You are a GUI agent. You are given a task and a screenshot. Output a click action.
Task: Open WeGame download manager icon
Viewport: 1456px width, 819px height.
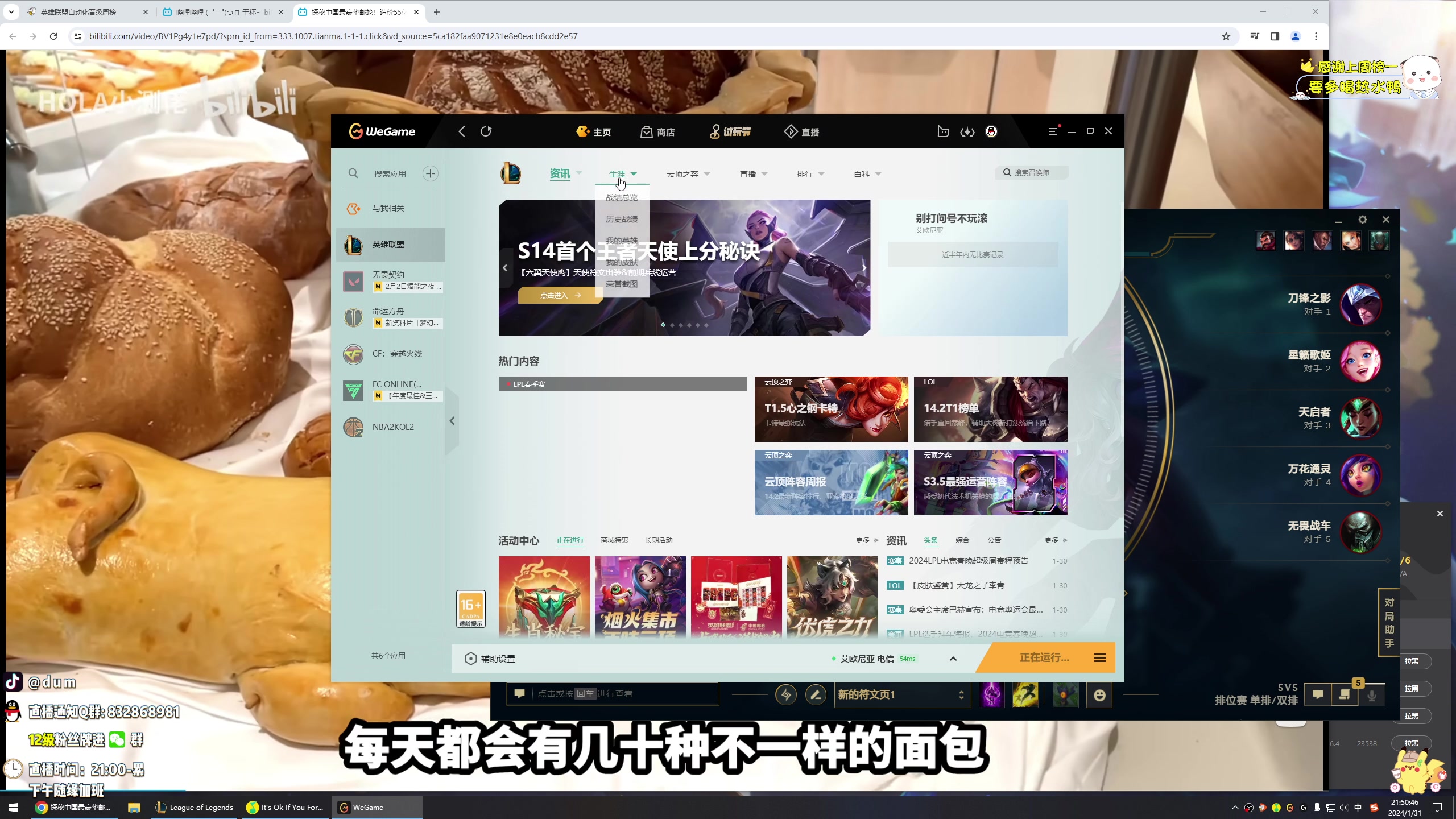coord(967,131)
